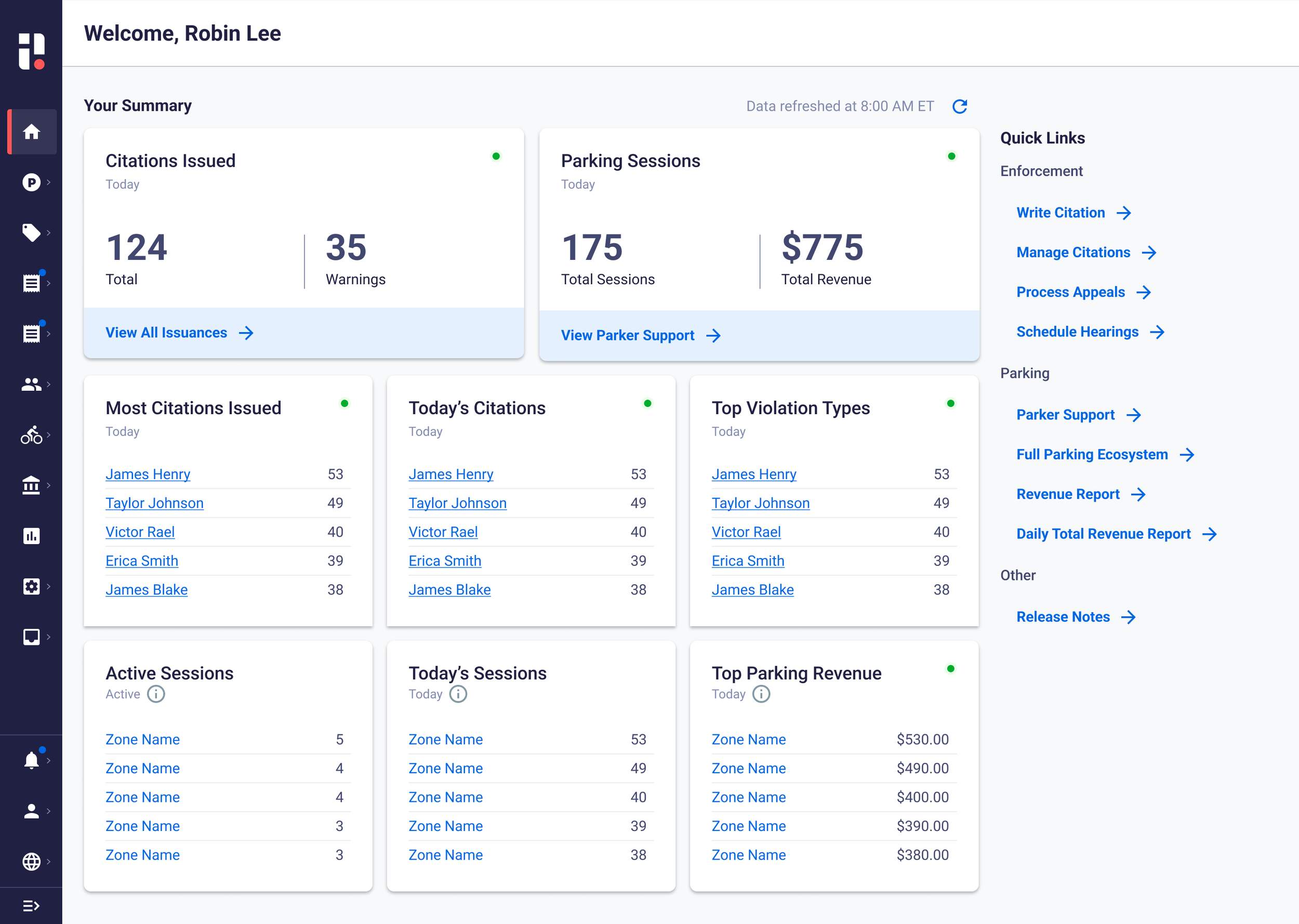Click the bicycle sidebar icon
The height and width of the screenshot is (924, 1299).
31,435
